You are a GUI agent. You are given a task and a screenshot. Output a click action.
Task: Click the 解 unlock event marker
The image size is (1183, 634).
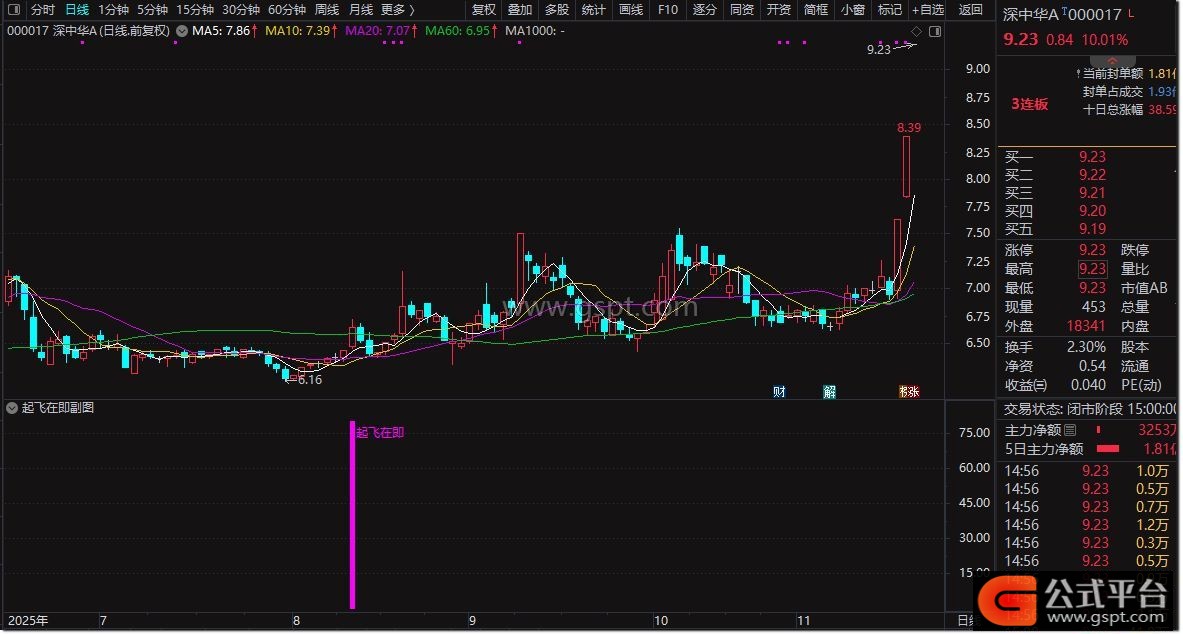(x=829, y=392)
